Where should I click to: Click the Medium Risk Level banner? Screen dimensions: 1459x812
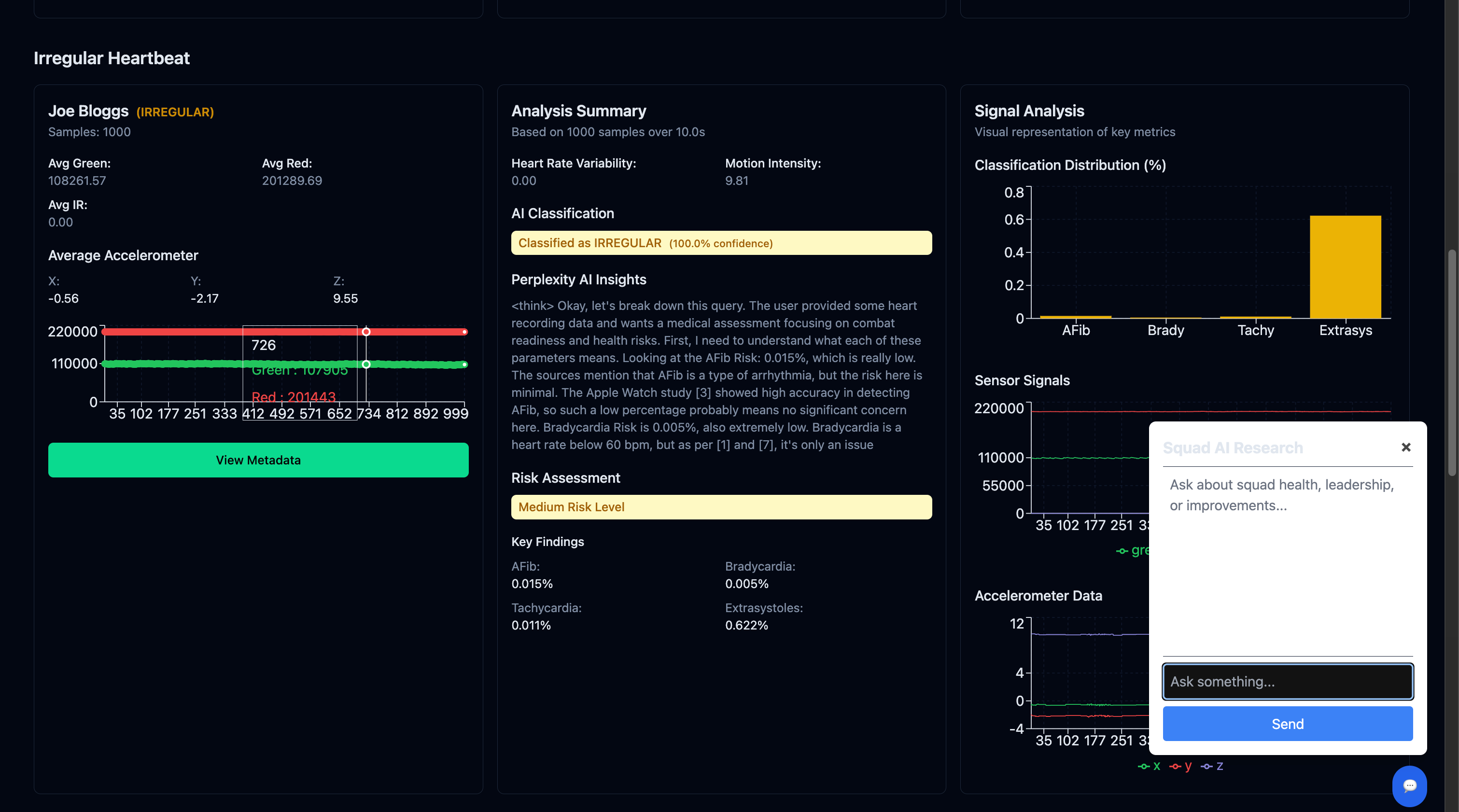pyautogui.click(x=721, y=507)
